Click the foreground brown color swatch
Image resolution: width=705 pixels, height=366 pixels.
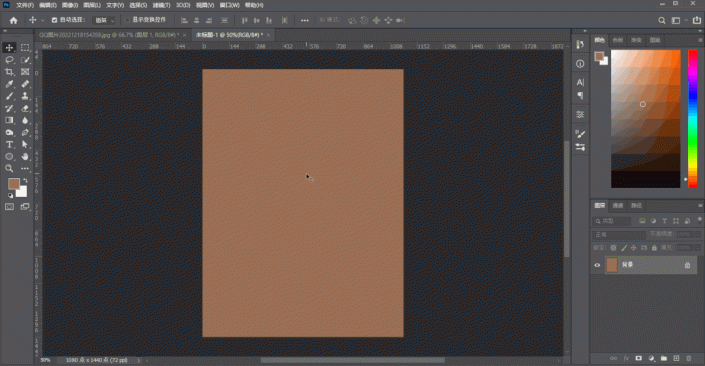(13, 183)
